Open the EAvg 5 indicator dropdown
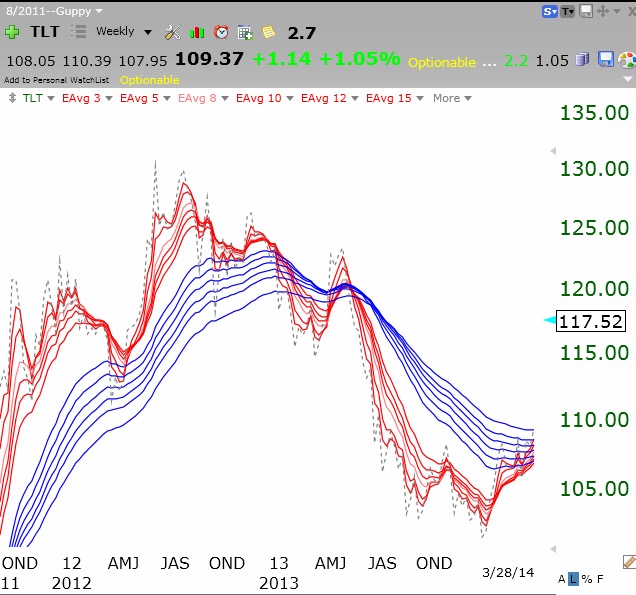This screenshot has height=595, width=636. 167,98
